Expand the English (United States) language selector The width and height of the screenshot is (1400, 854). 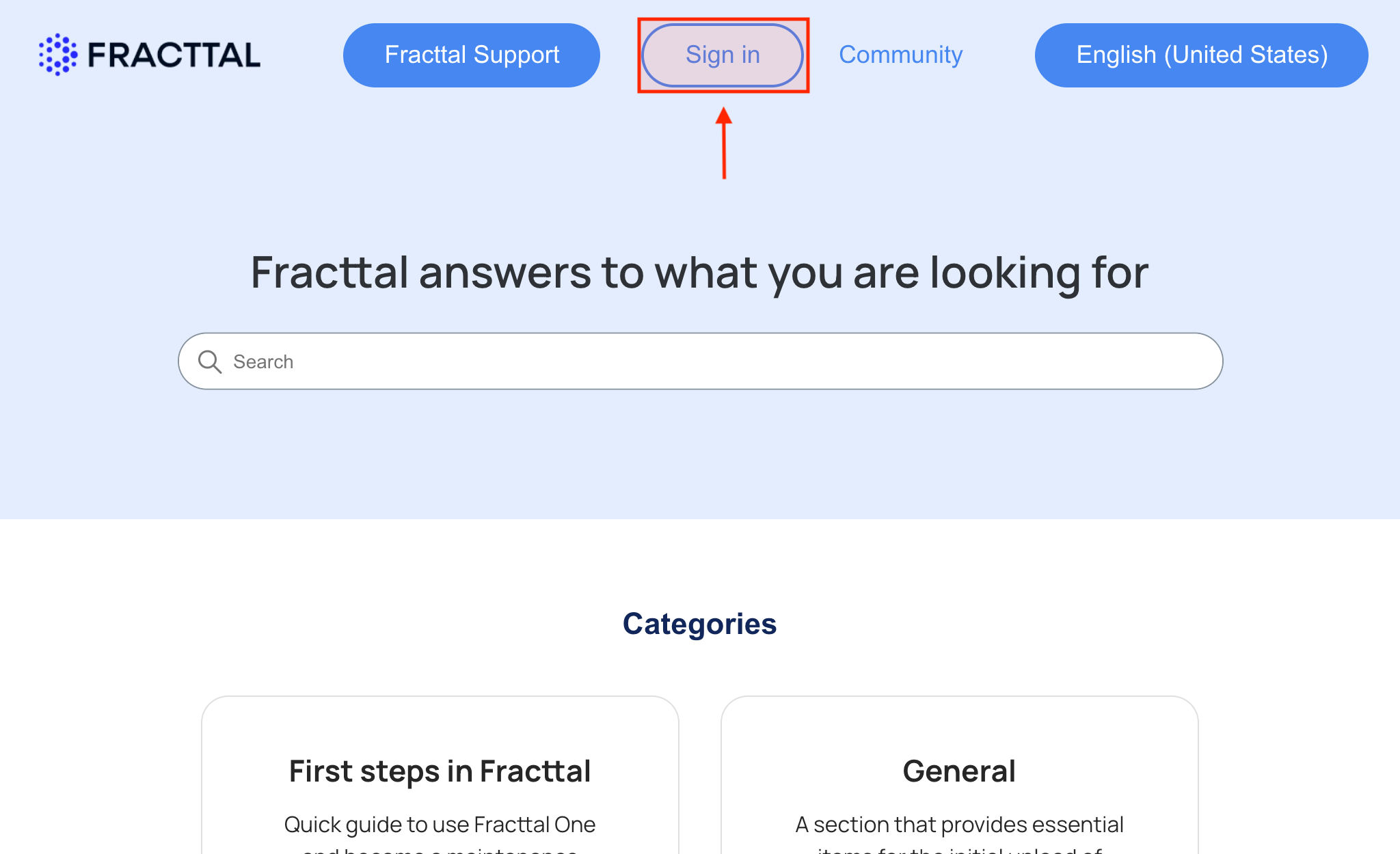point(1202,55)
